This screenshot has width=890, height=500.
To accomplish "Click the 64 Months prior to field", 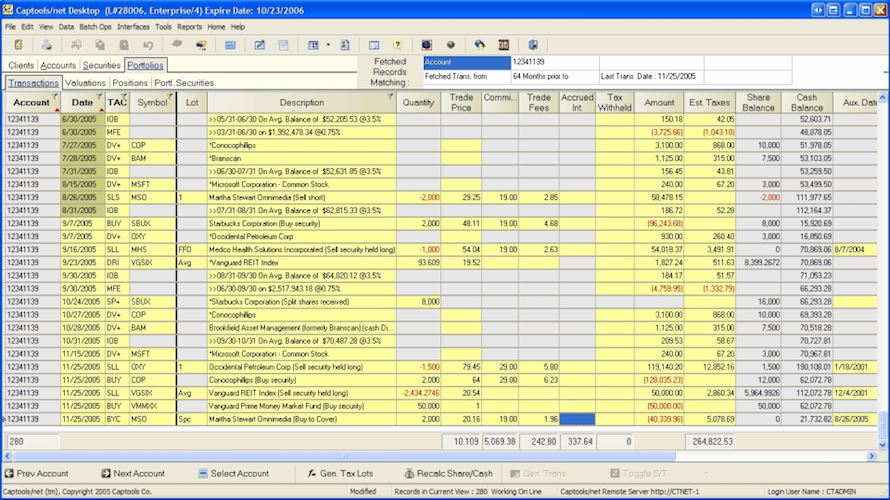I will (555, 76).
